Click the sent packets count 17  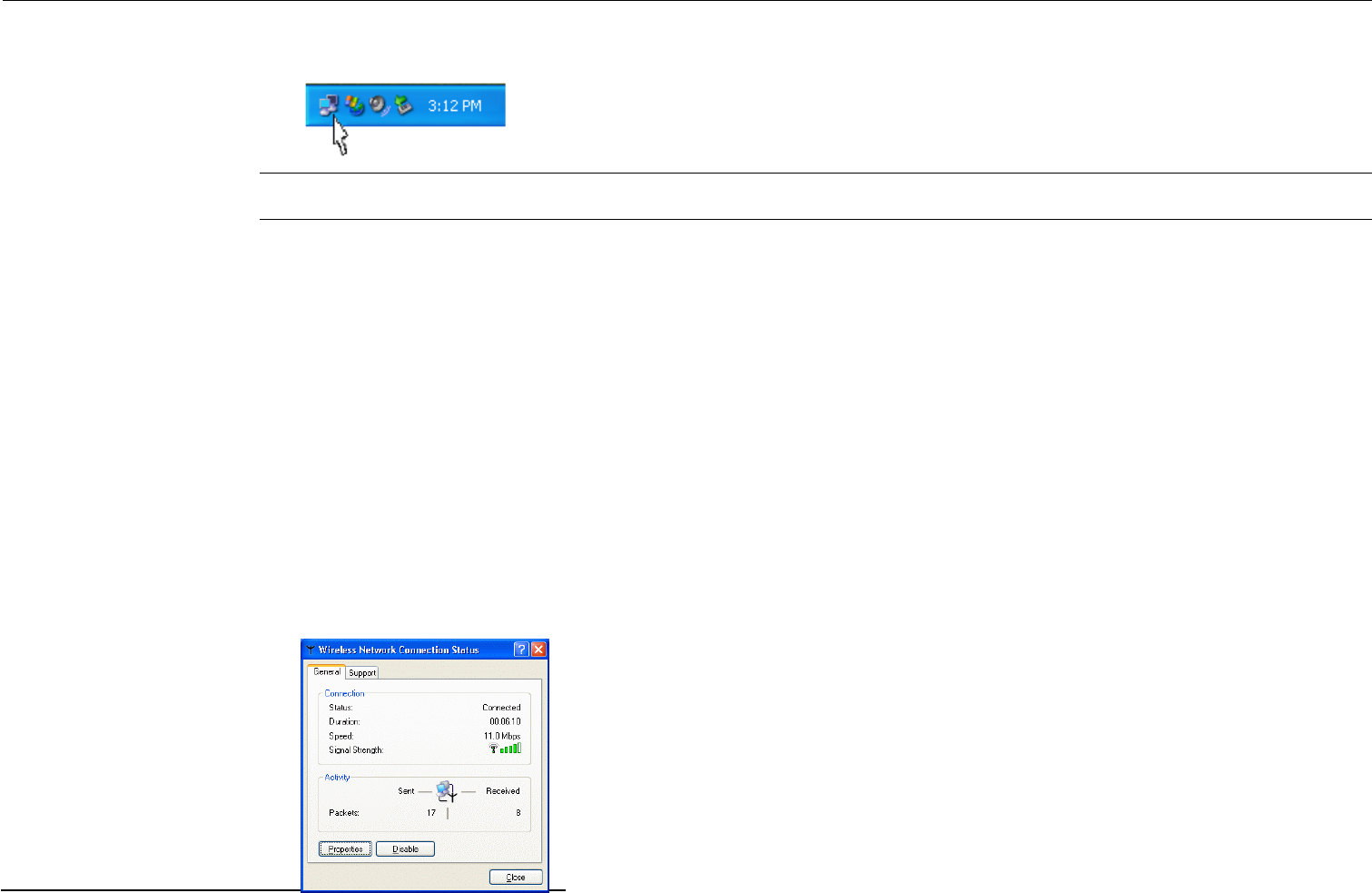[x=431, y=813]
